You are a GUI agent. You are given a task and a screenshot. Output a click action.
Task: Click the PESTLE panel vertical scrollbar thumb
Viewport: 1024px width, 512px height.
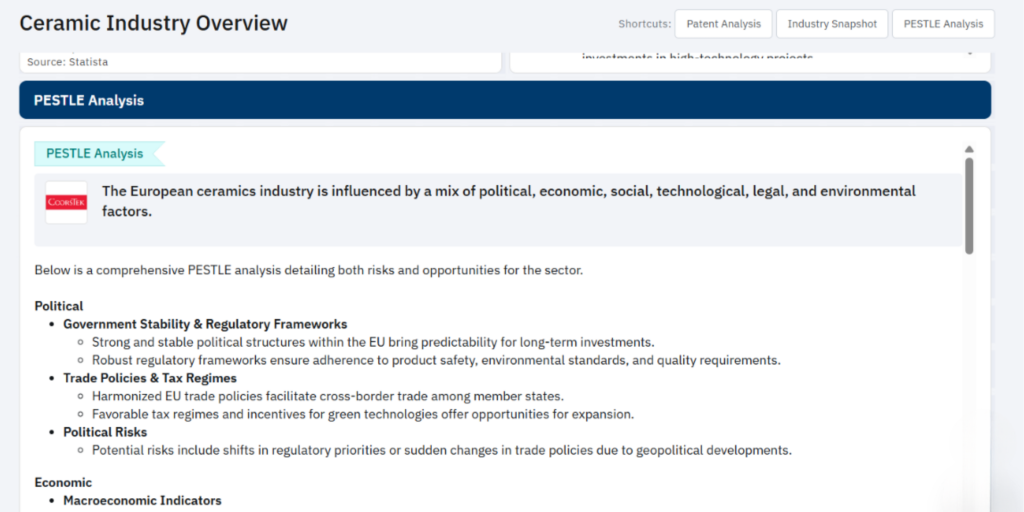pos(968,204)
